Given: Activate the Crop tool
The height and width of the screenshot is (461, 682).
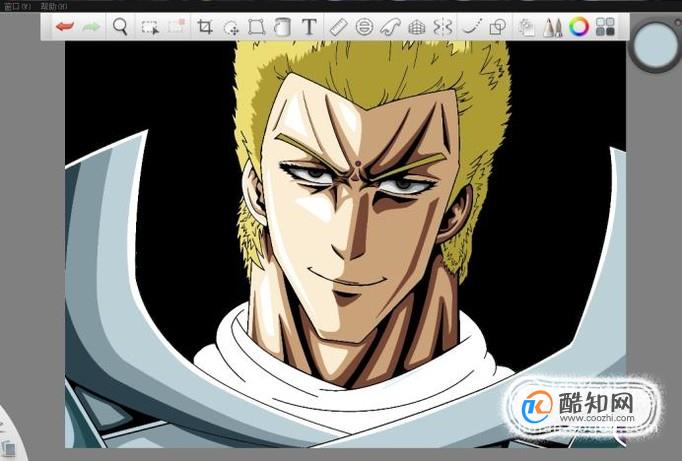Looking at the screenshot, I should tap(205, 27).
